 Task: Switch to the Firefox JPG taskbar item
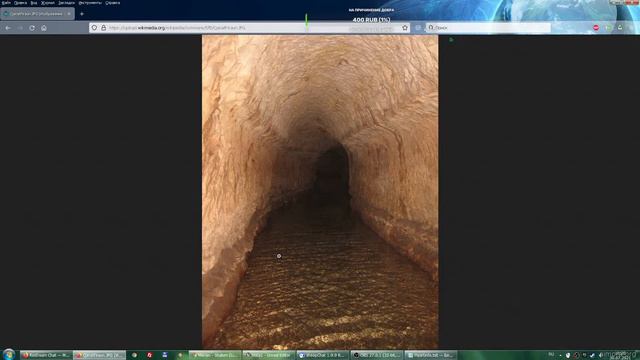pos(100,355)
